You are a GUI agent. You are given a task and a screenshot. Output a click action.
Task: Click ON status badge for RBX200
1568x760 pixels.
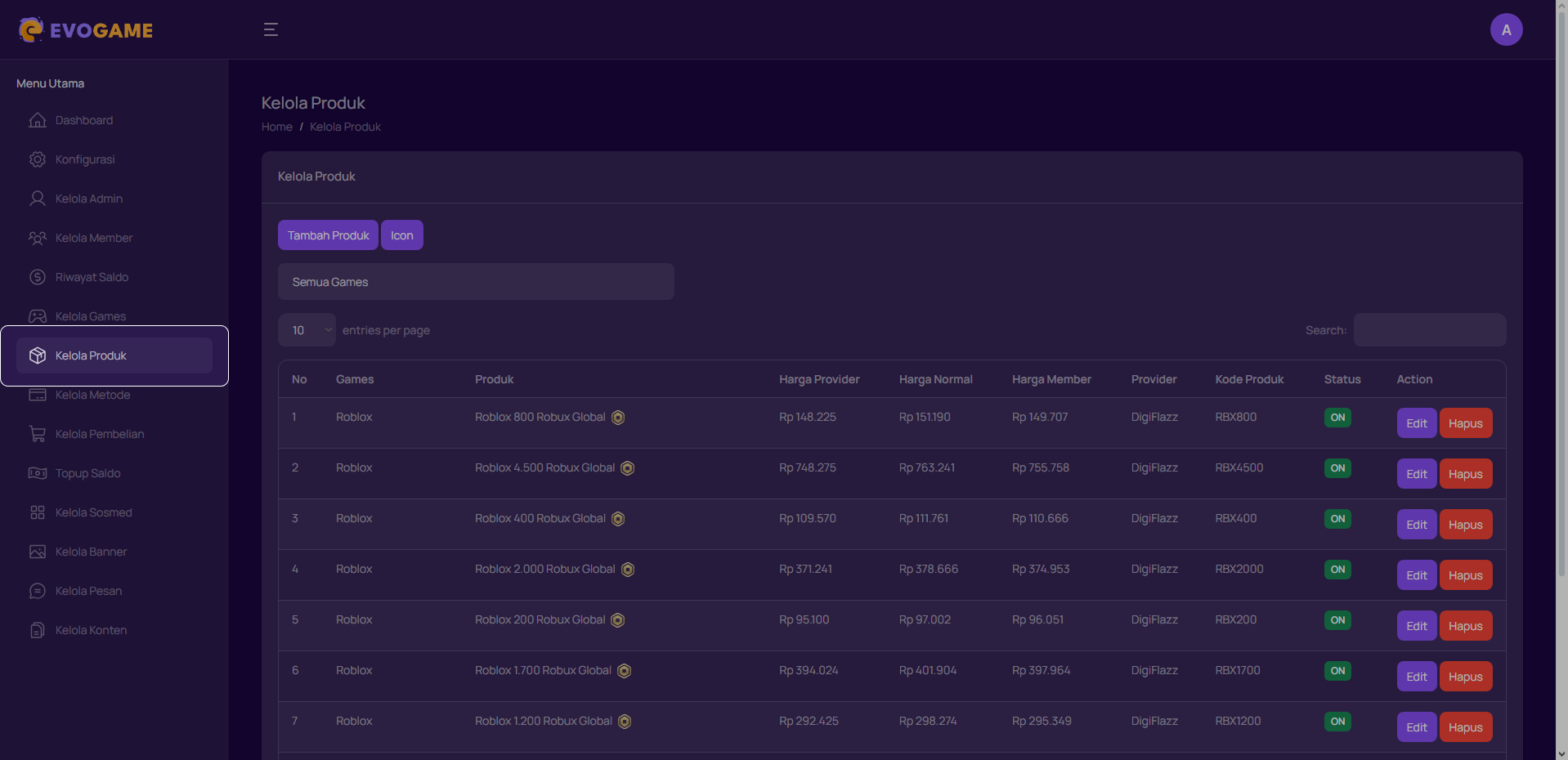[x=1337, y=620]
